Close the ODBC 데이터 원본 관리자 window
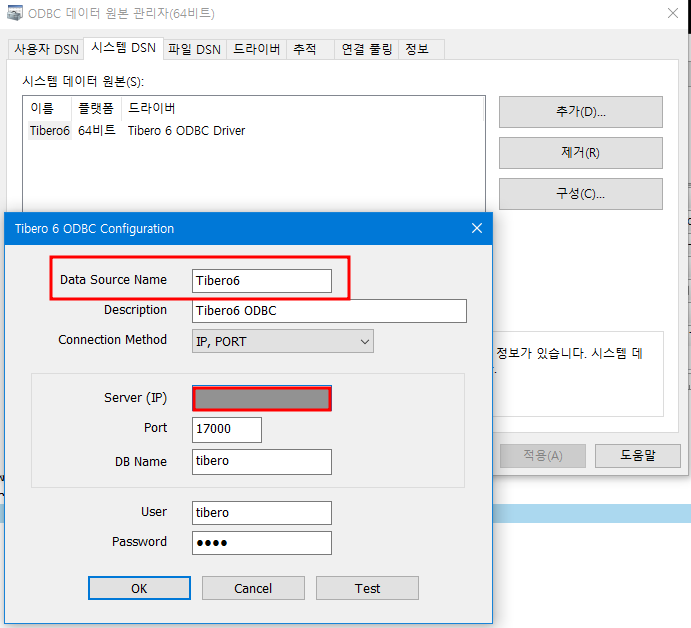 672,13
